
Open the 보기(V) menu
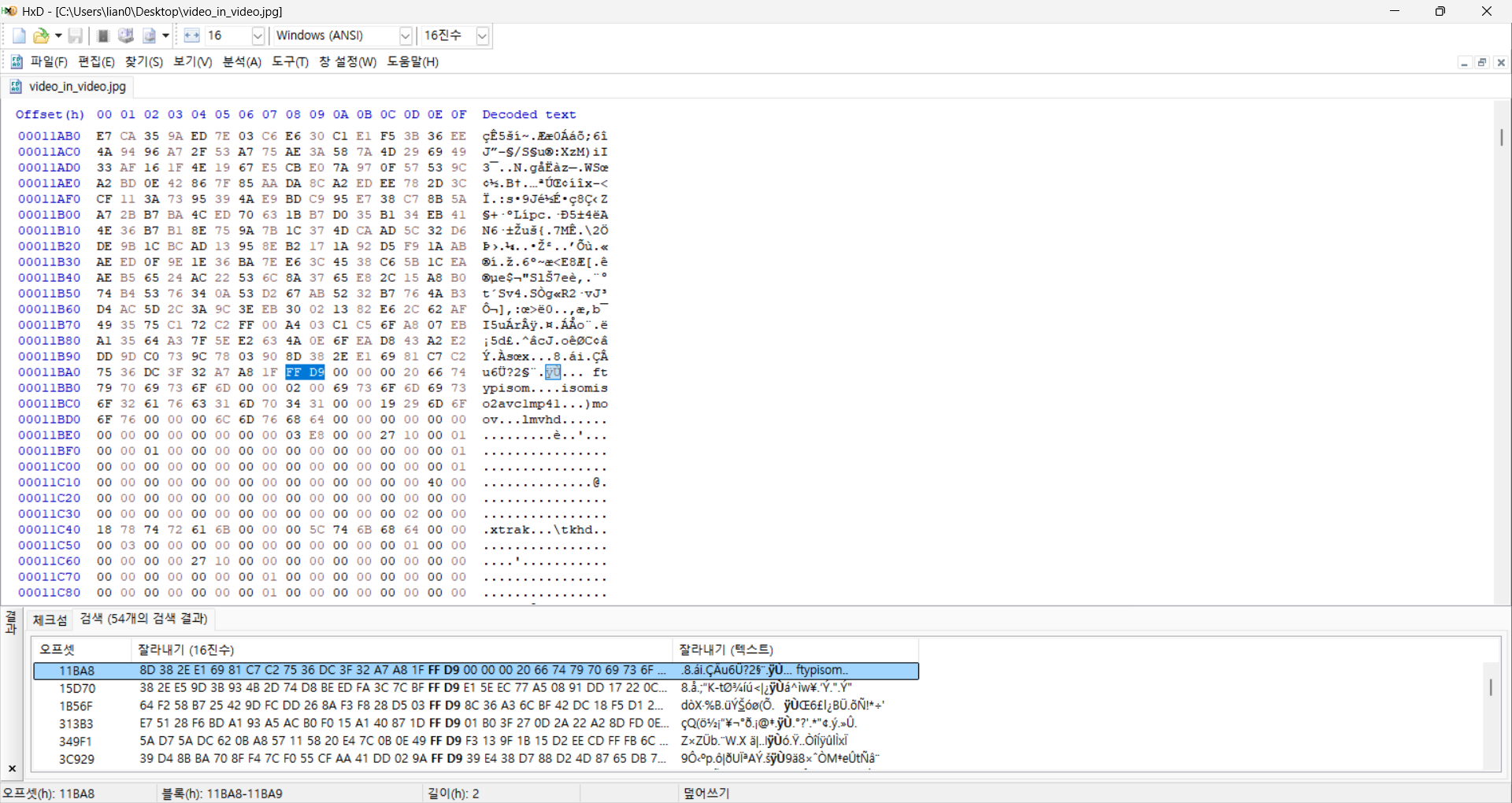coord(193,61)
